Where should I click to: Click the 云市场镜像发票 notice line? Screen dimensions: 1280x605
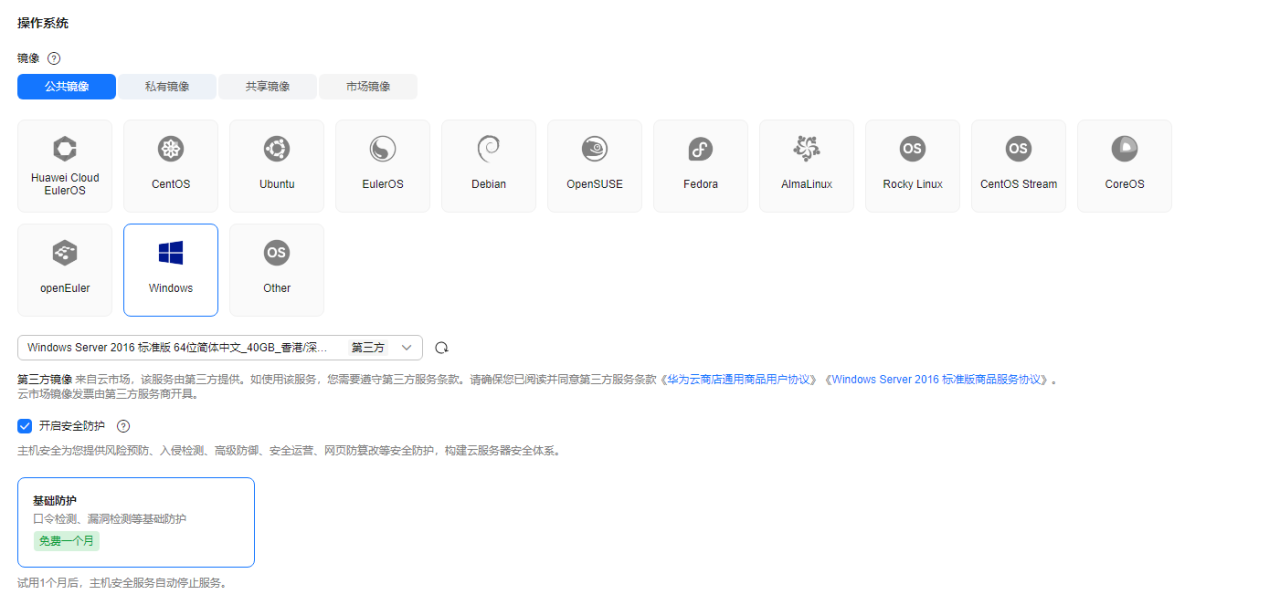(x=108, y=394)
